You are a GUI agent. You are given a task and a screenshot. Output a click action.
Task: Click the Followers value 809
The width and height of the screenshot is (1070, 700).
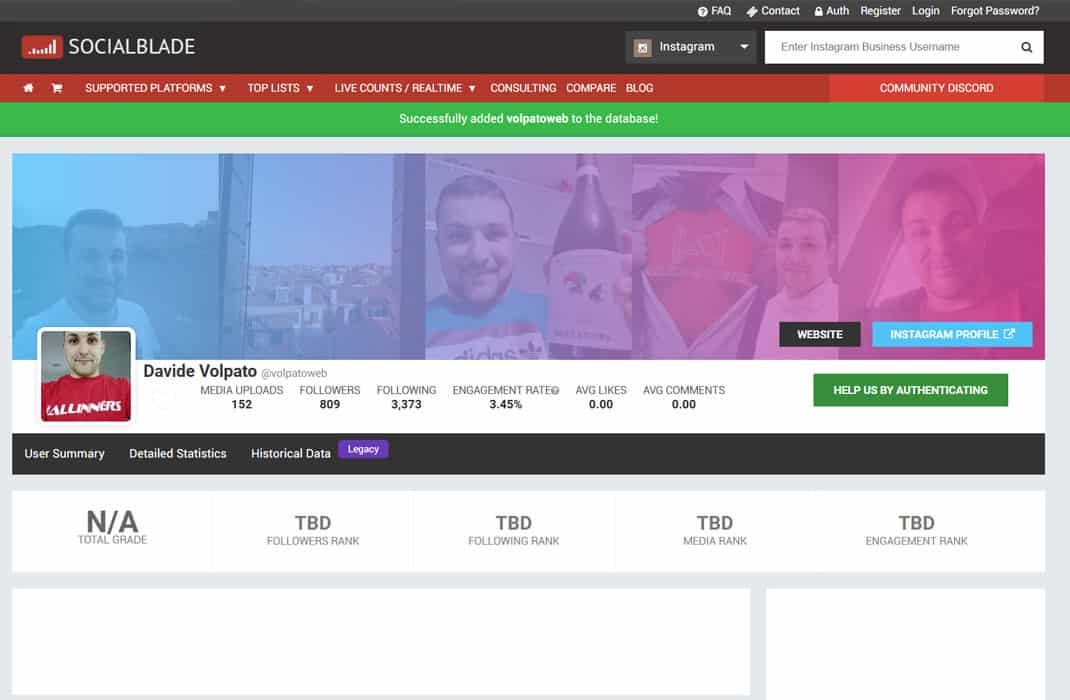[x=330, y=405]
